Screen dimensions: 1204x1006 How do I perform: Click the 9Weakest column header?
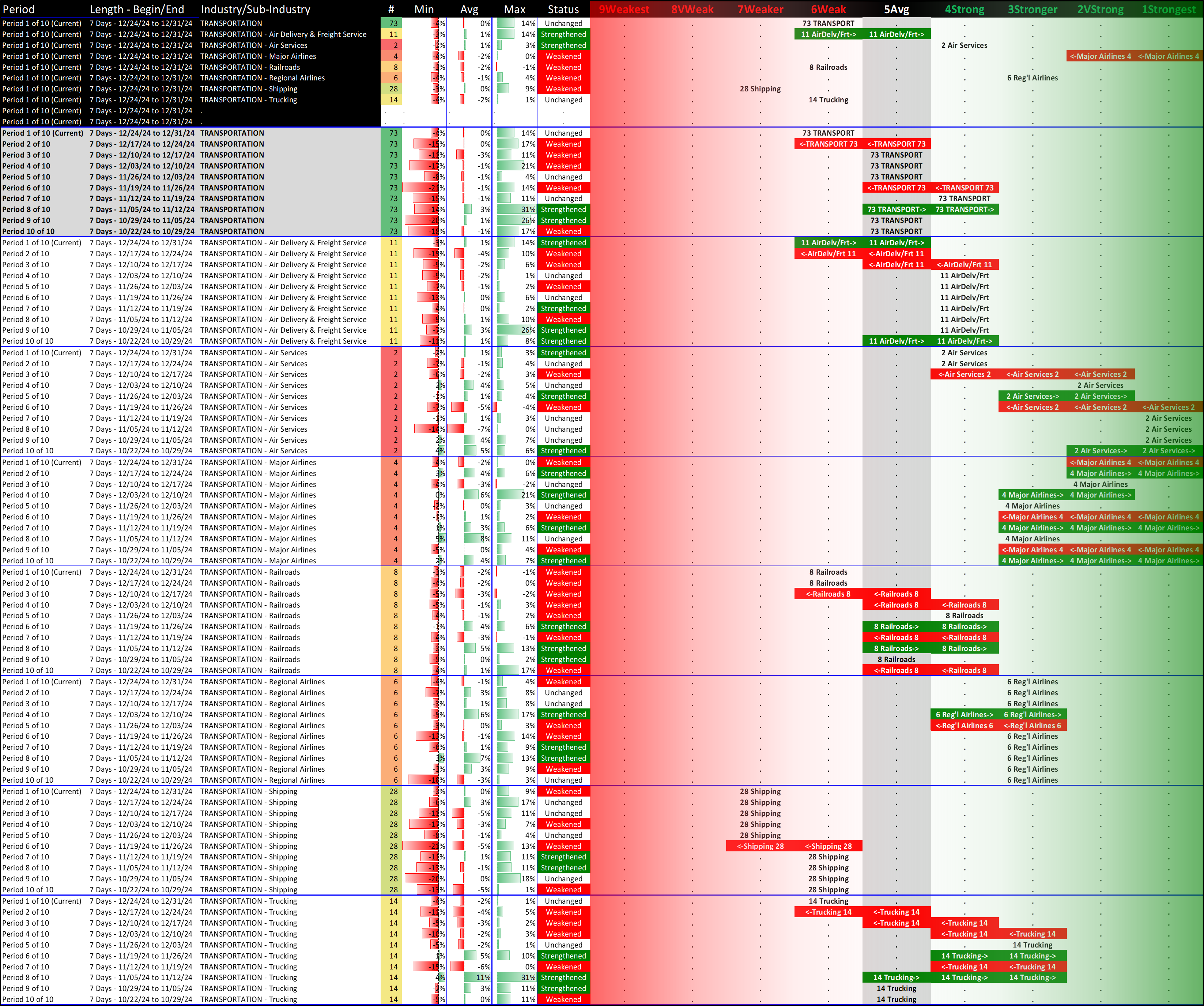pyautogui.click(x=624, y=9)
